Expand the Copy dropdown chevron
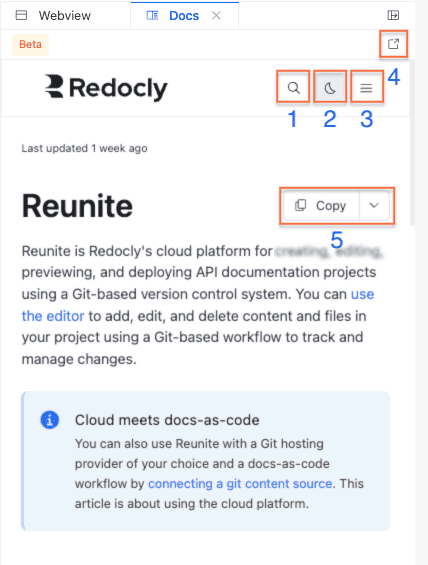 (x=374, y=205)
